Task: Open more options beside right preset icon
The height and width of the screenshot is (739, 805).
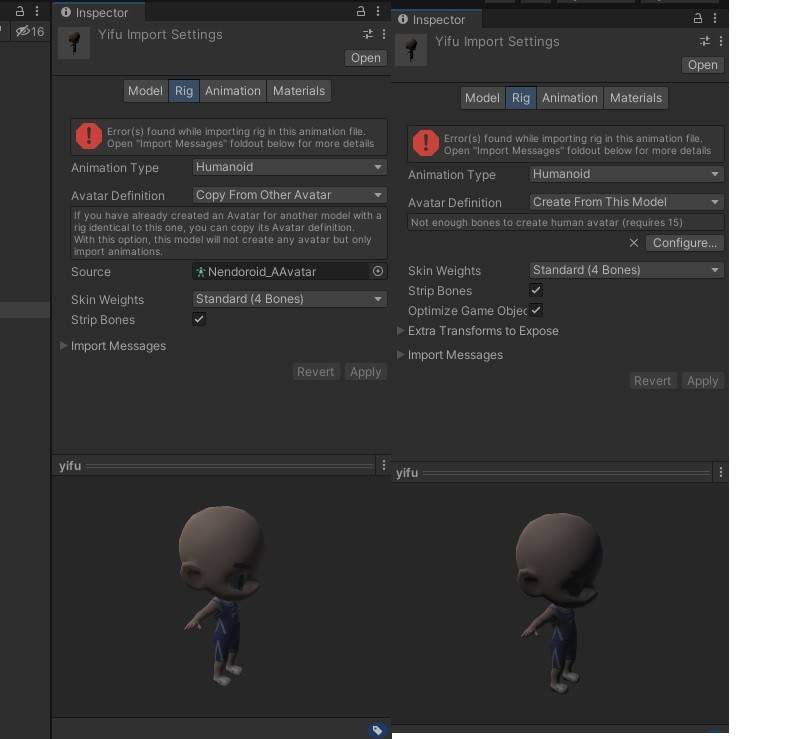Action: [721, 41]
